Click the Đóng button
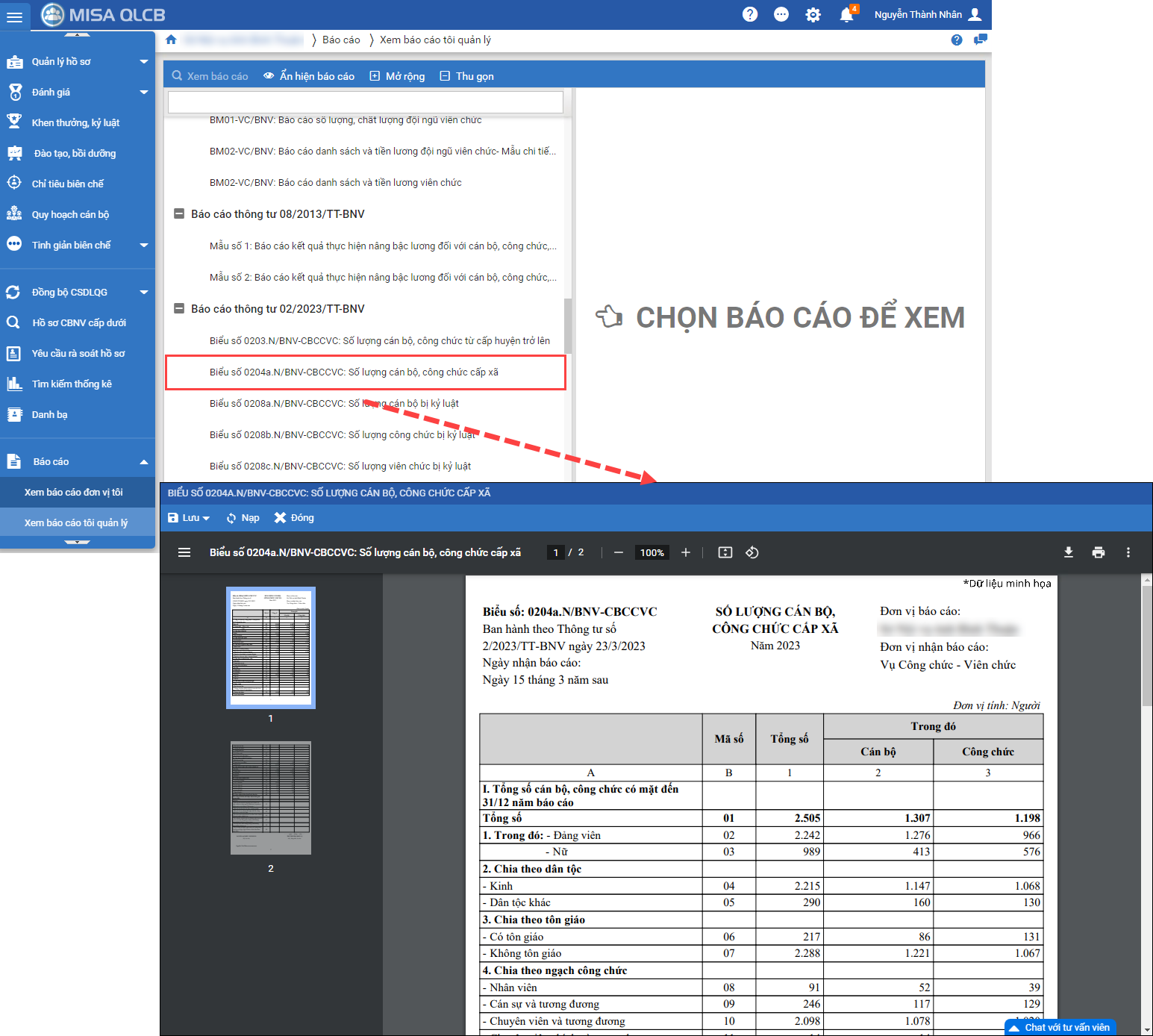Viewport: 1153px width, 1036px height. 294,518
